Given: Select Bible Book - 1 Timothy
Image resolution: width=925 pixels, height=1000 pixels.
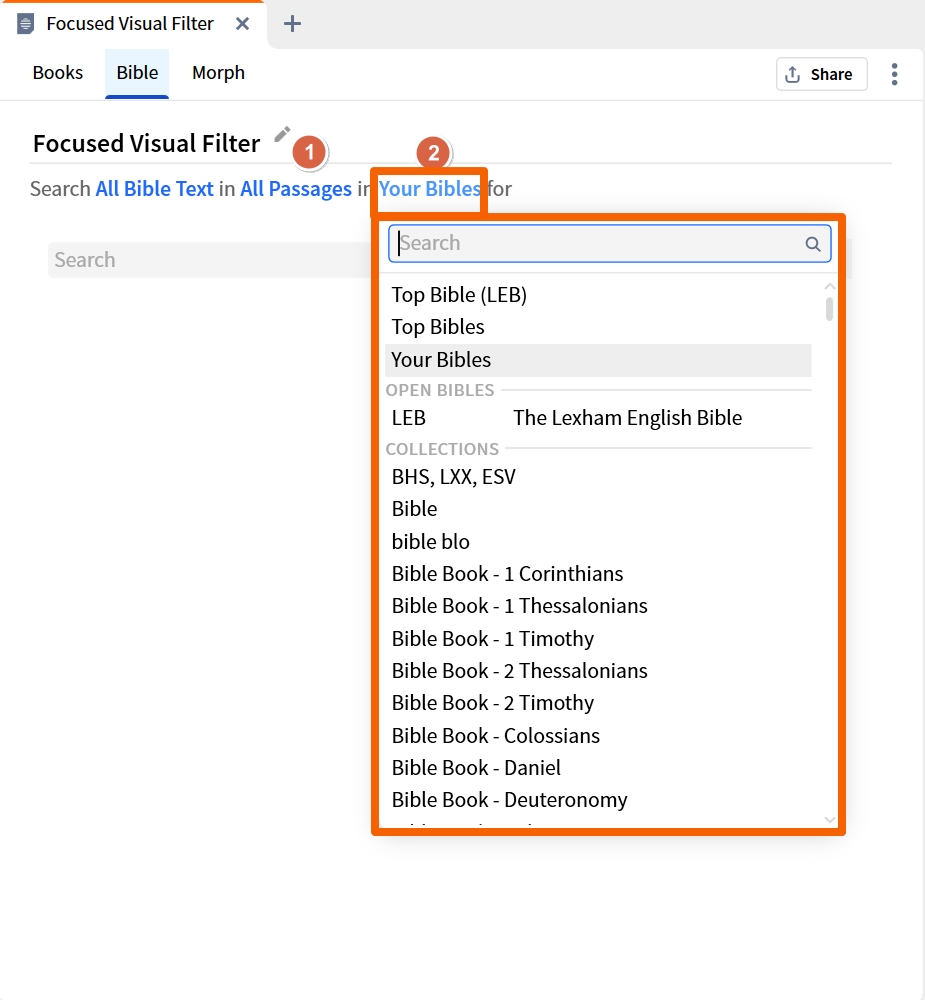Looking at the screenshot, I should (598, 638).
